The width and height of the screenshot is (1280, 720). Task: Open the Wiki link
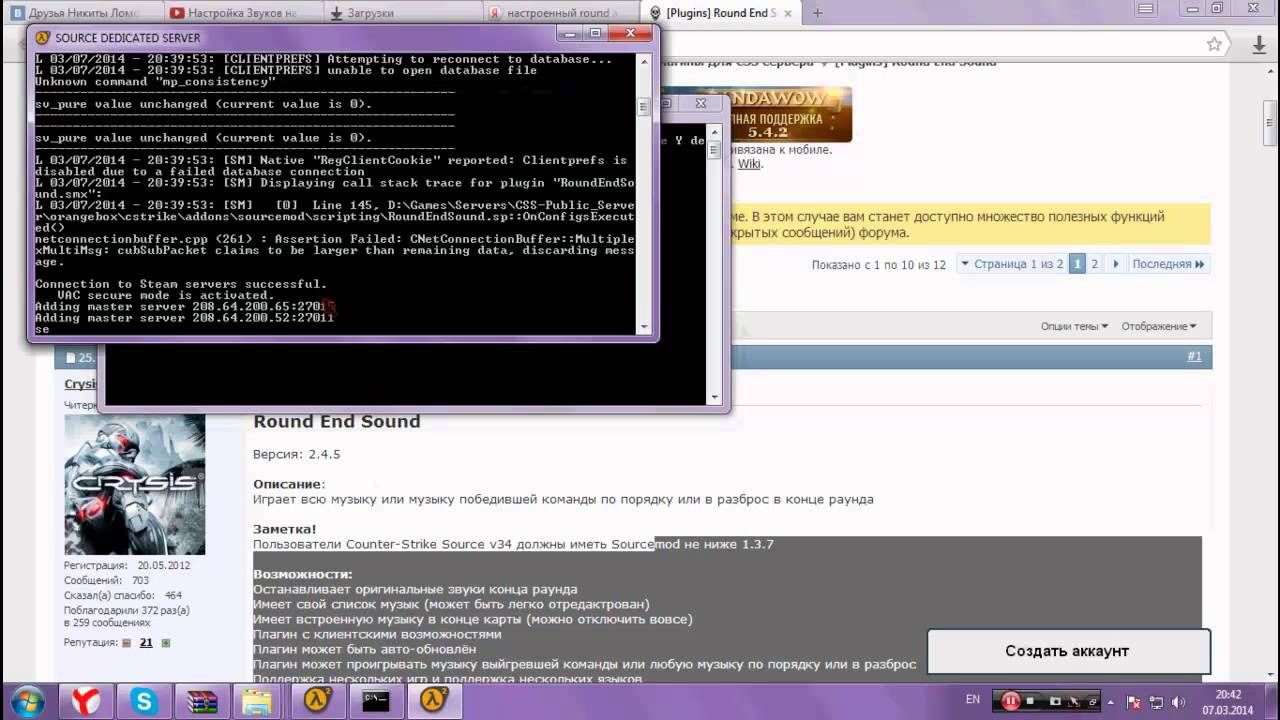749,164
